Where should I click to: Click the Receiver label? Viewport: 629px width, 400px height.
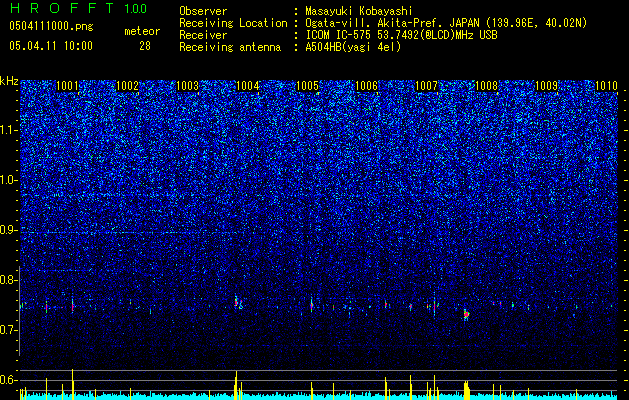point(203,35)
